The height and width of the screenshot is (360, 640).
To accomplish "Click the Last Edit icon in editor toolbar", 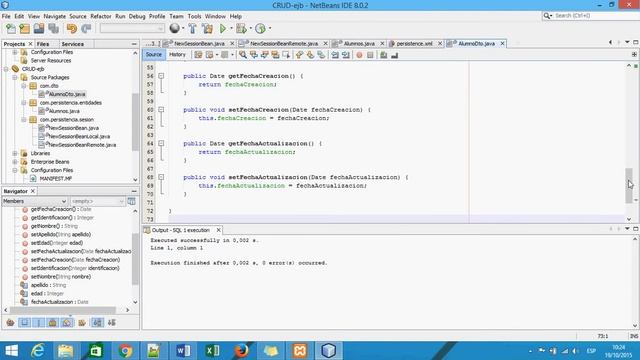I will coord(198,55).
